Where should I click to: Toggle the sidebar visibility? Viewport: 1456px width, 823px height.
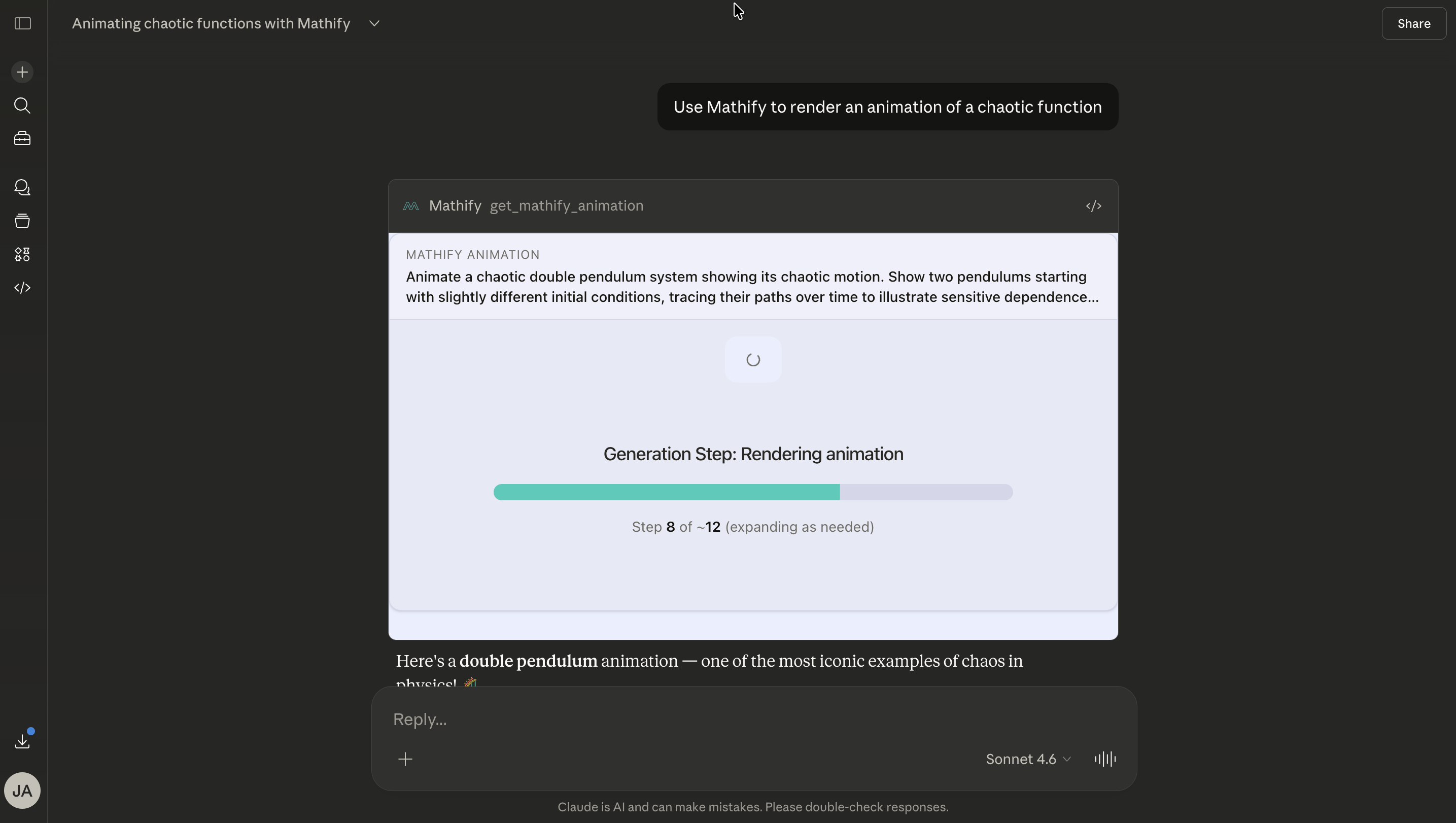22,23
